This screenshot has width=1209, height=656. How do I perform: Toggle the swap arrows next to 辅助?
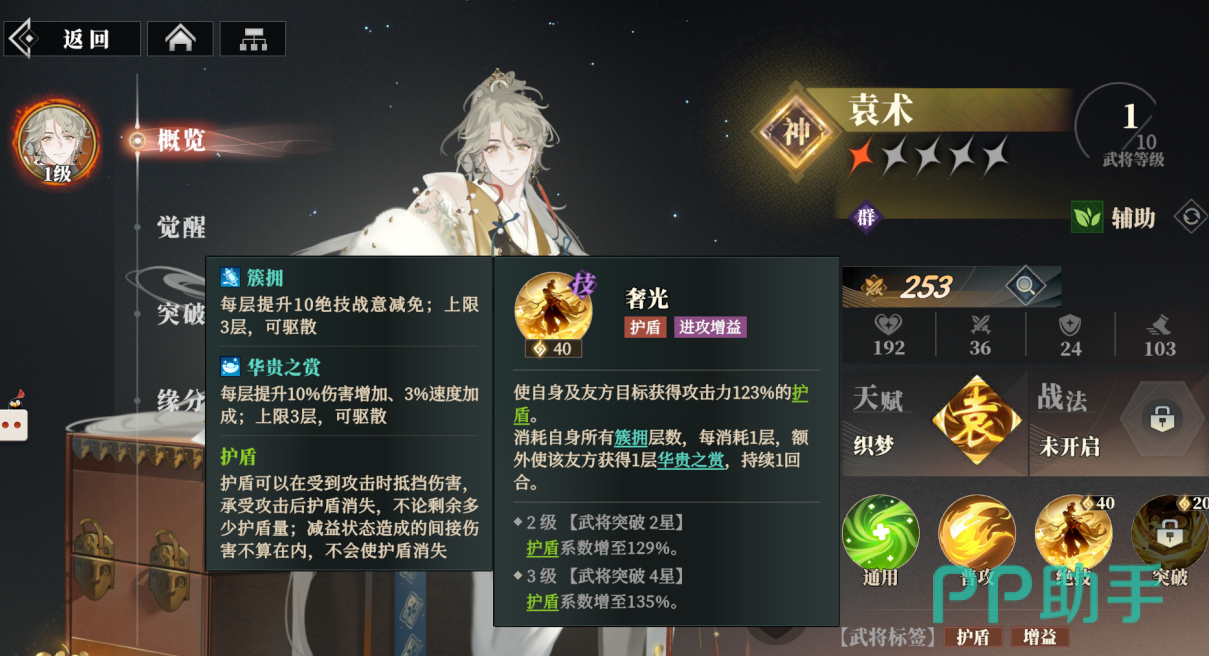(x=1190, y=216)
